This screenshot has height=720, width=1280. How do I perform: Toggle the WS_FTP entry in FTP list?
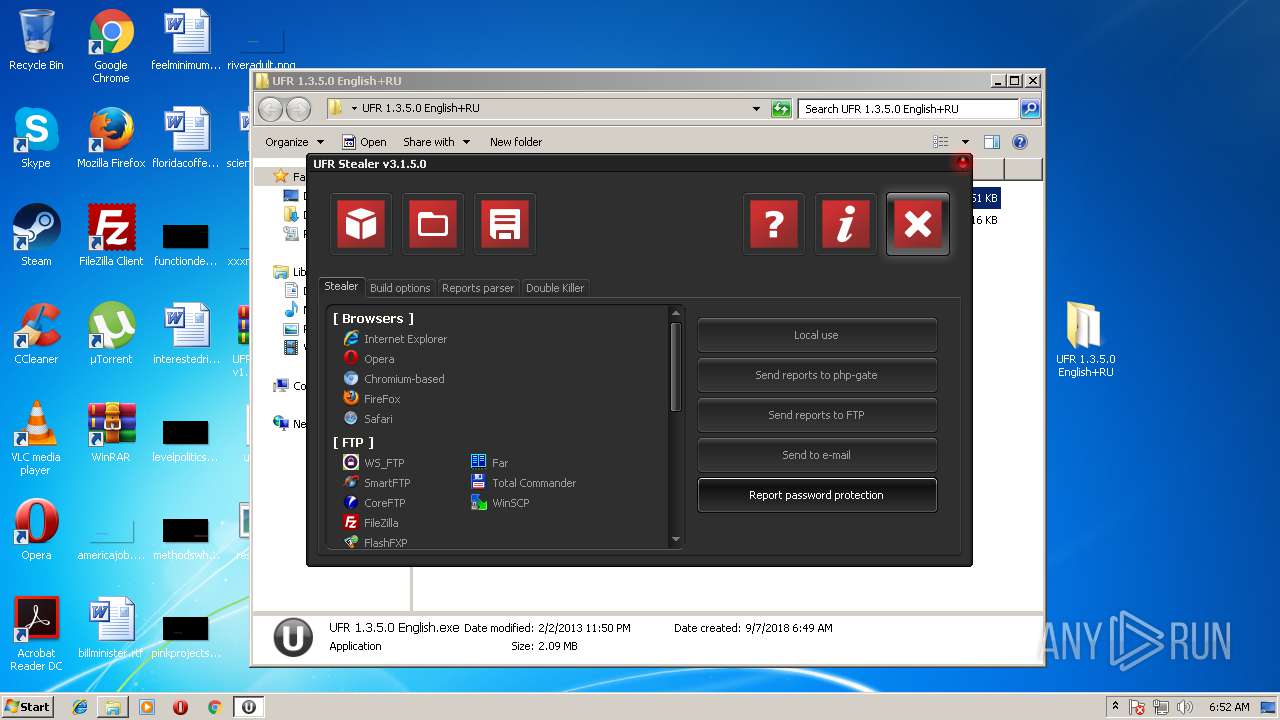tap(374, 463)
